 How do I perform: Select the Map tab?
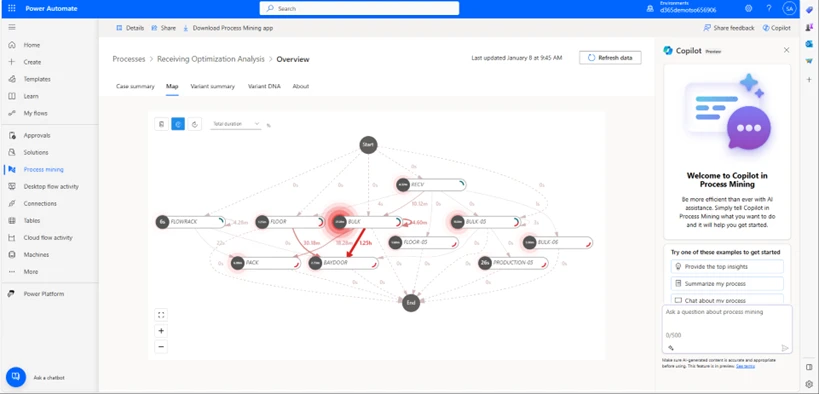point(172,86)
